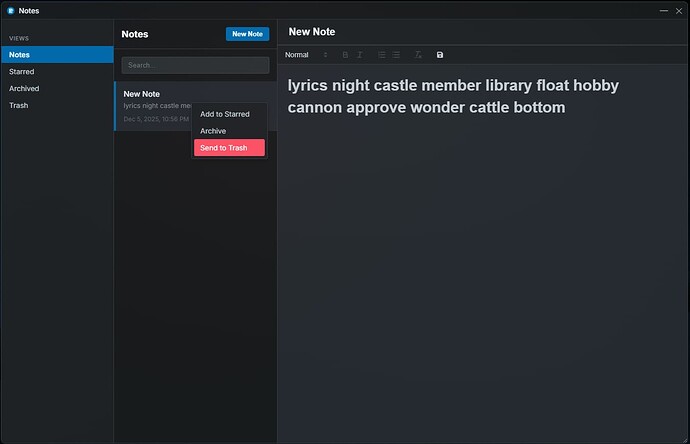Open the Notes view in sidebar

point(56,55)
